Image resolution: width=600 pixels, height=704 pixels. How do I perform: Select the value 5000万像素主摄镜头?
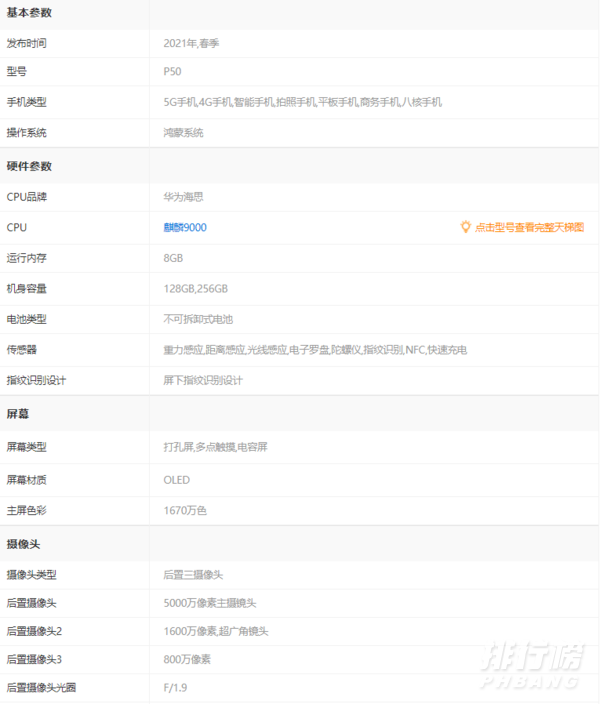coord(210,603)
